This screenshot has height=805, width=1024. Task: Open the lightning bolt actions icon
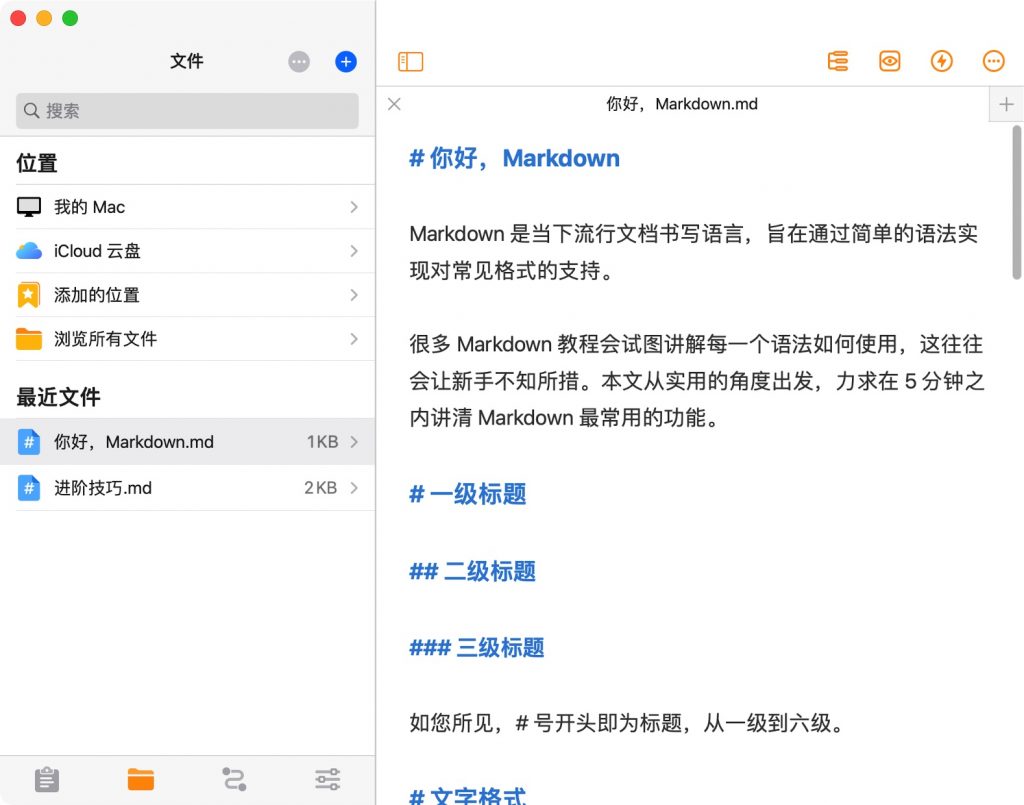point(941,61)
